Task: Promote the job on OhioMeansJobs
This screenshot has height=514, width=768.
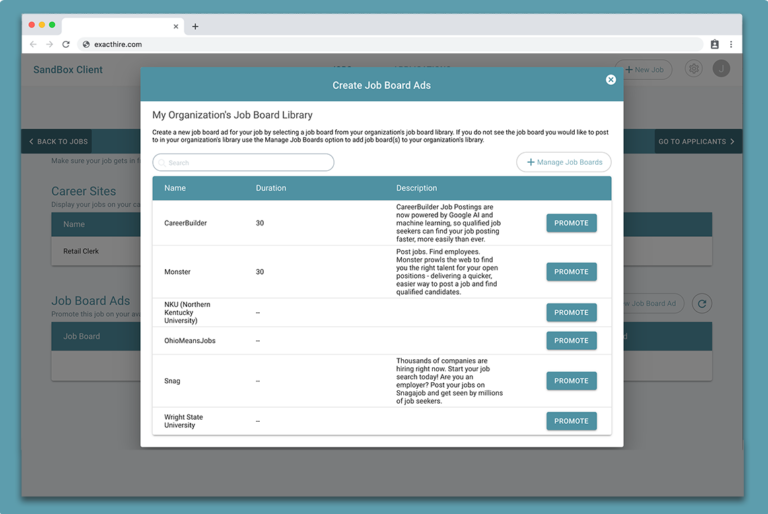Action: point(571,341)
